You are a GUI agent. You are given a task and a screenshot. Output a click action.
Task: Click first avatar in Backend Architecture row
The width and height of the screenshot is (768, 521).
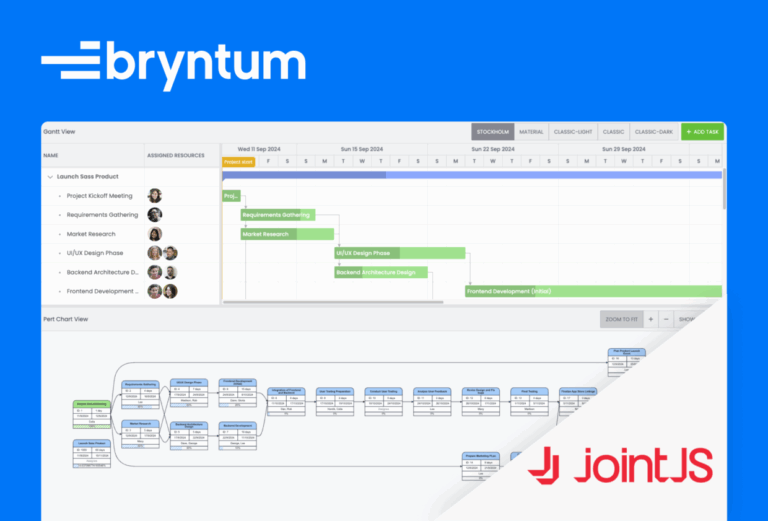(x=155, y=272)
